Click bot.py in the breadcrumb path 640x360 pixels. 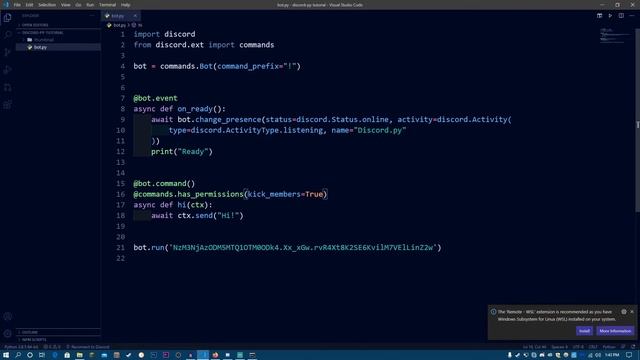pos(119,25)
